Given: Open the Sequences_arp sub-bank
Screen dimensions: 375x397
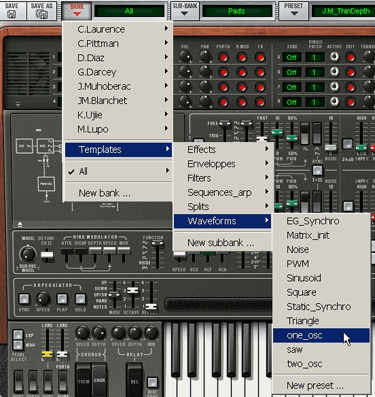Looking at the screenshot, I should 222,193.
